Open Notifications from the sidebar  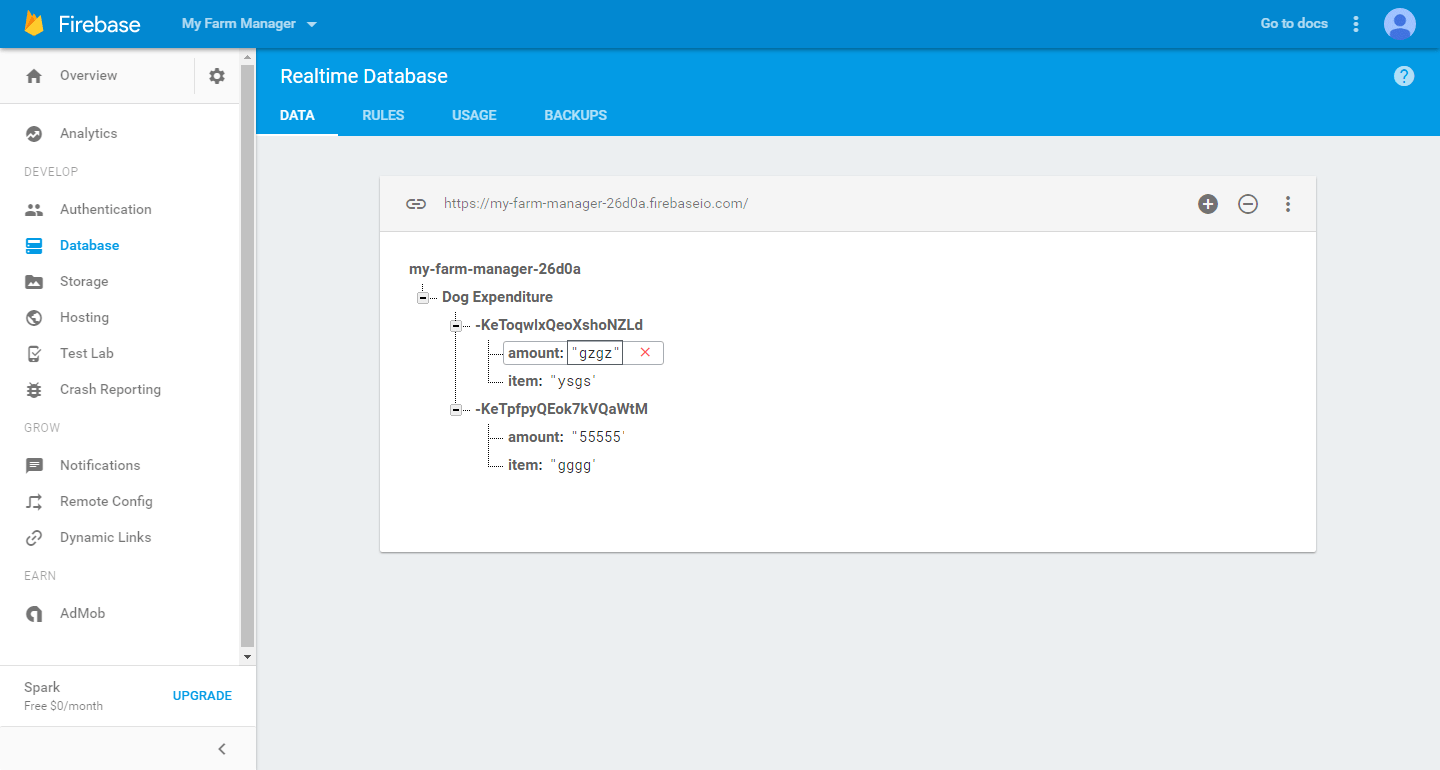(100, 466)
